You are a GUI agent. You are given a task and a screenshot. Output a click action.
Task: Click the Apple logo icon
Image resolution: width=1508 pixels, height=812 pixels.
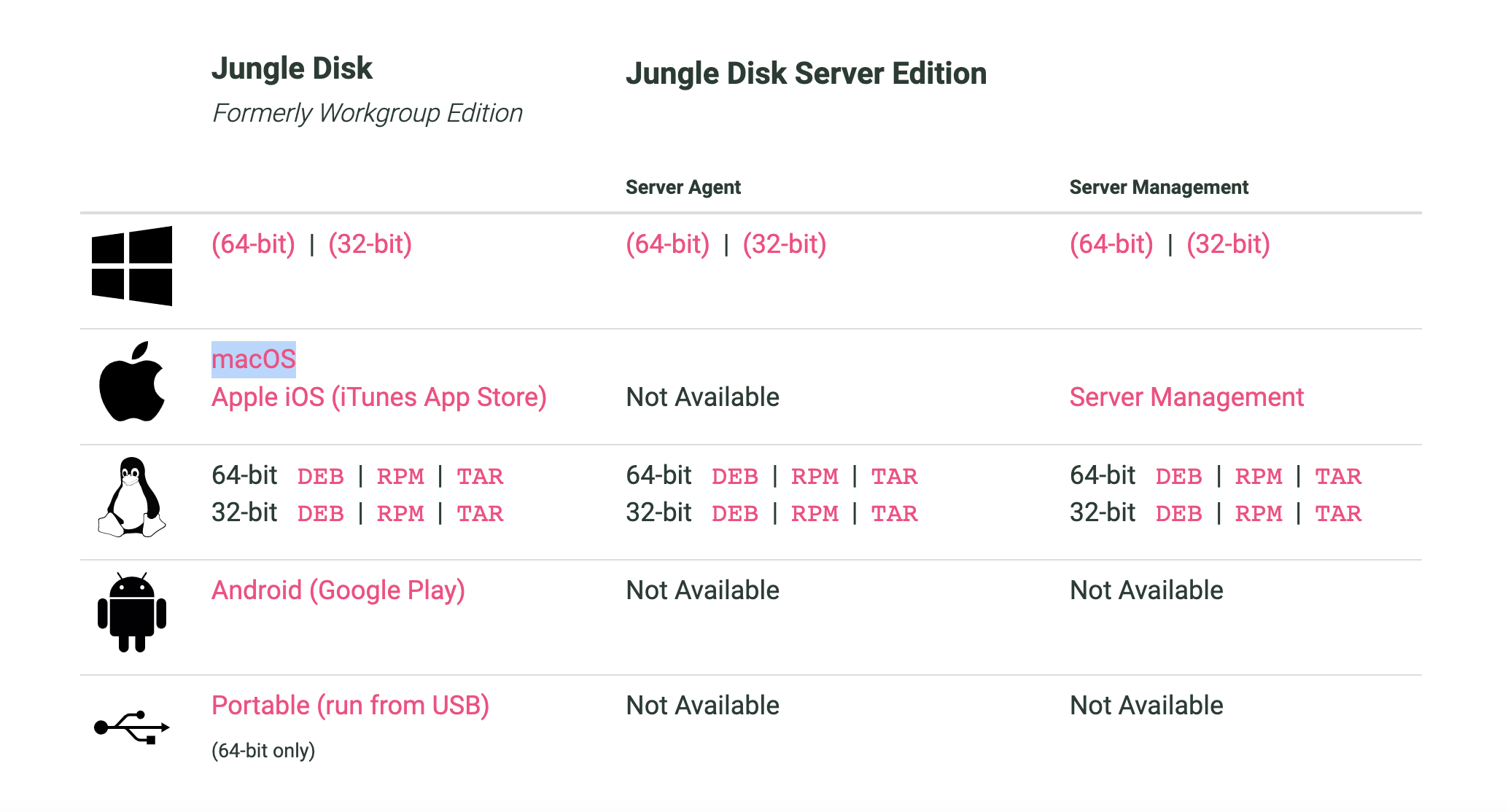pos(132,381)
